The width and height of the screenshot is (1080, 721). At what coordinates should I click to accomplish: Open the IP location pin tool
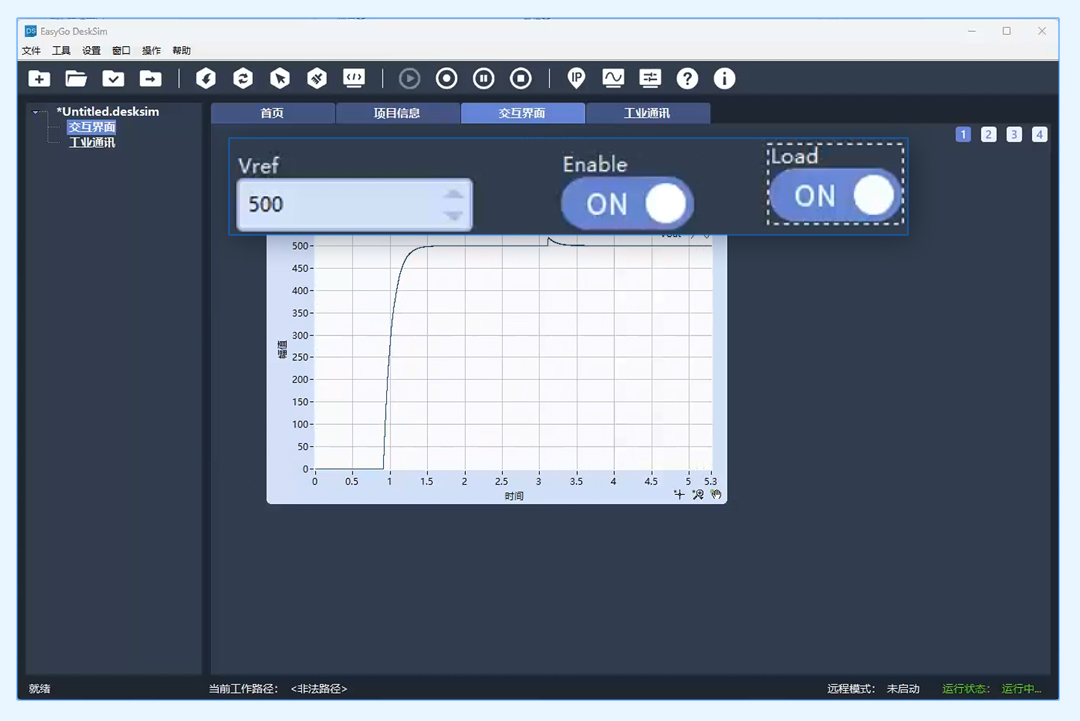(576, 79)
